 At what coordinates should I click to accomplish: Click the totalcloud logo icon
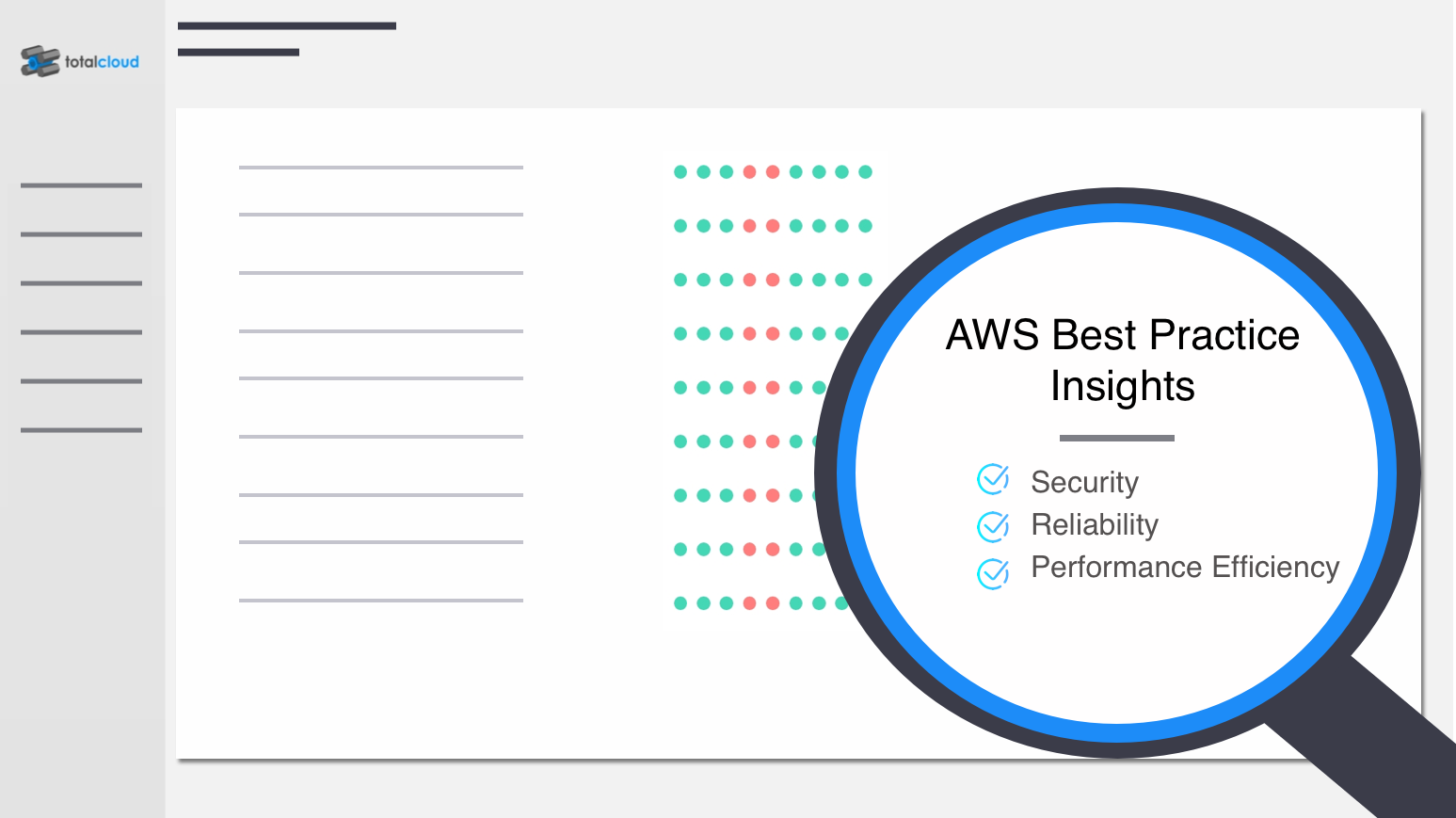point(40,61)
